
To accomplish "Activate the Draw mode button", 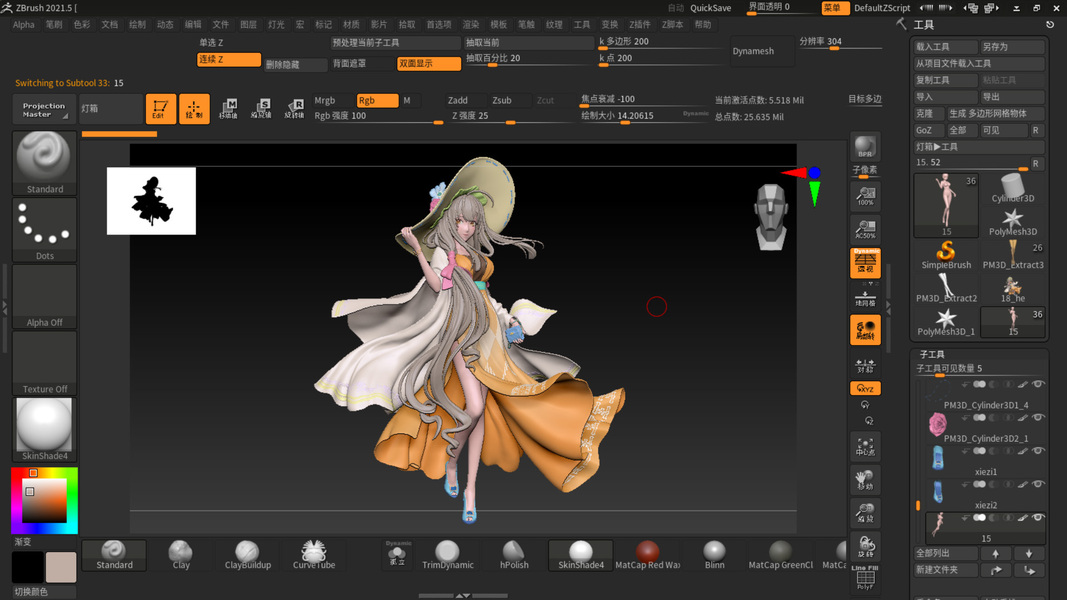I will tap(194, 109).
